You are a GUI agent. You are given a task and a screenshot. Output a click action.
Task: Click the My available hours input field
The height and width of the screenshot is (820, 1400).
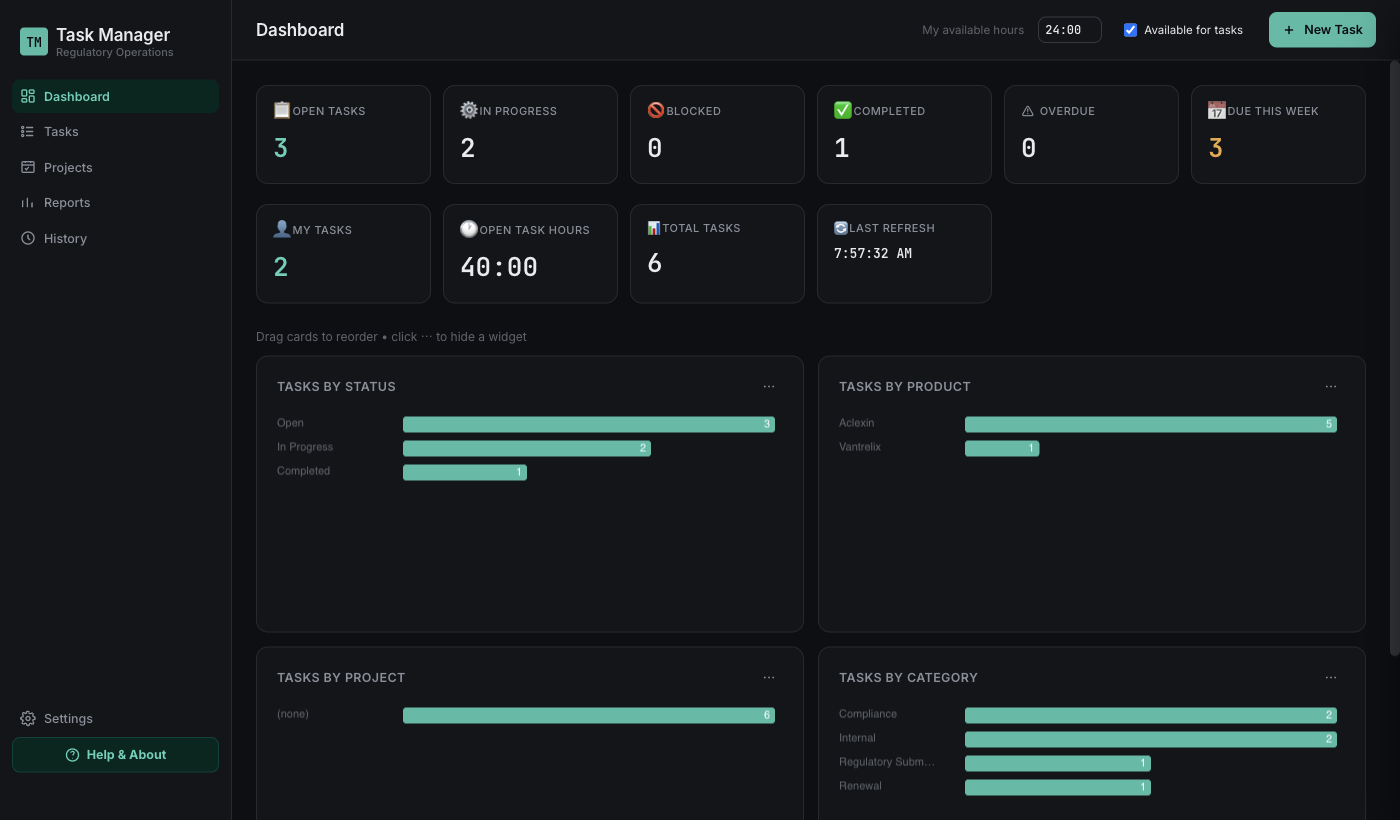[1070, 30]
